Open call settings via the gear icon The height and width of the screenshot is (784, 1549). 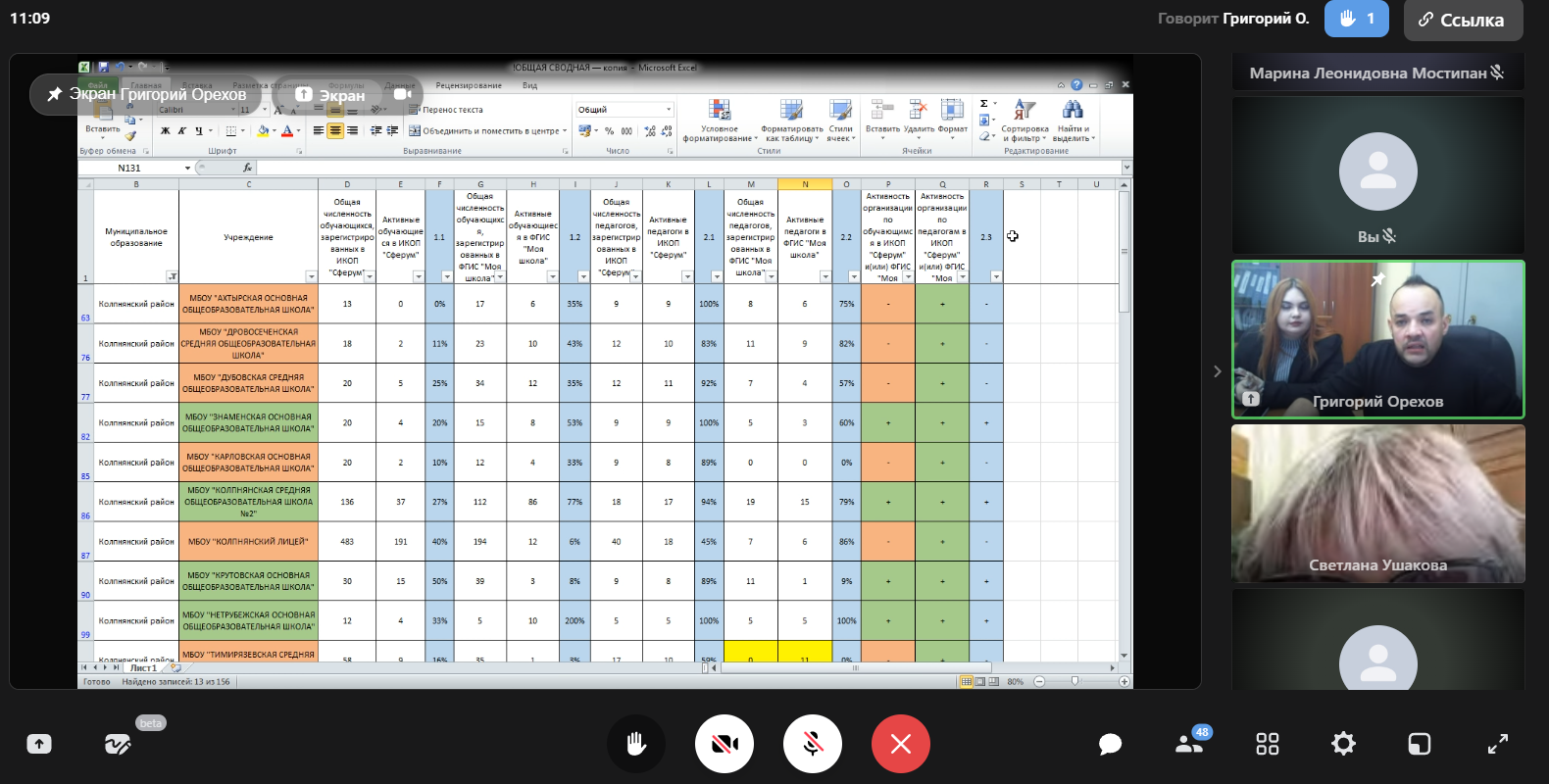tap(1343, 744)
